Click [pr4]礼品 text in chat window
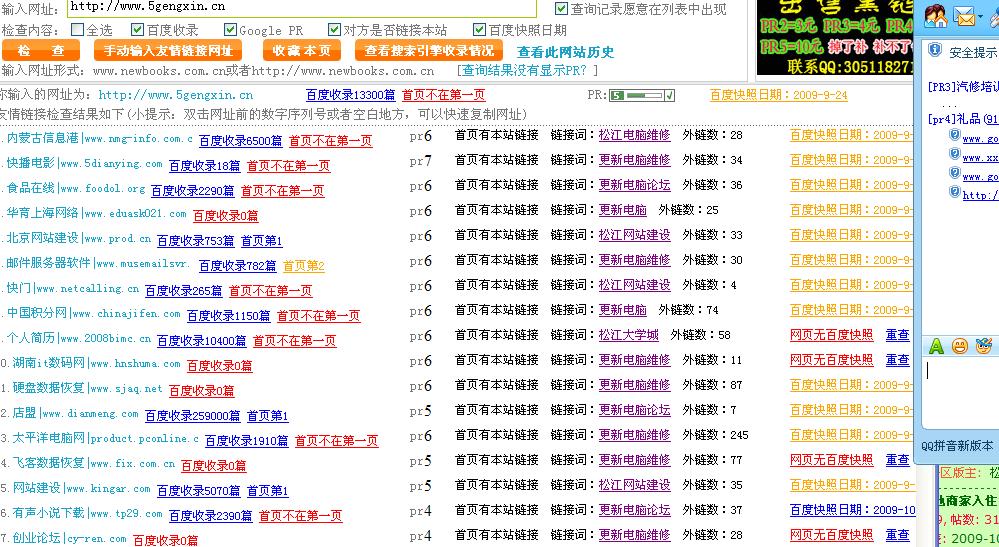The width and height of the screenshot is (999, 547). click(963, 118)
